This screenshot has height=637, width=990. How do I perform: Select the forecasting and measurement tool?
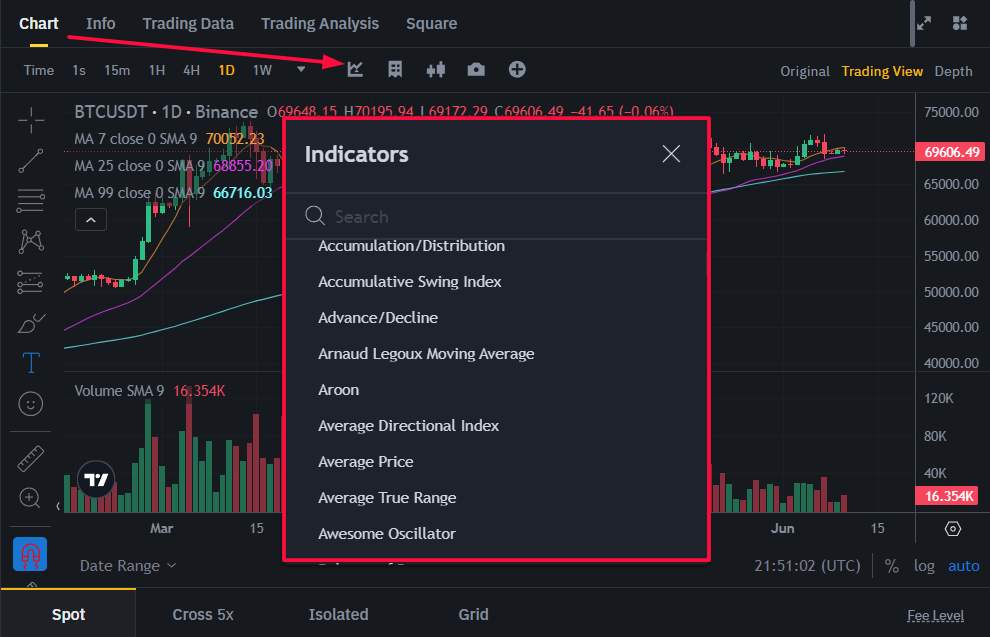tap(31, 282)
